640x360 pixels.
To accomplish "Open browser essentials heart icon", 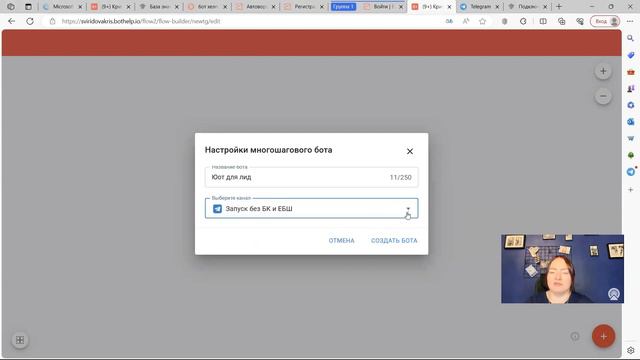I will (x=580, y=21).
